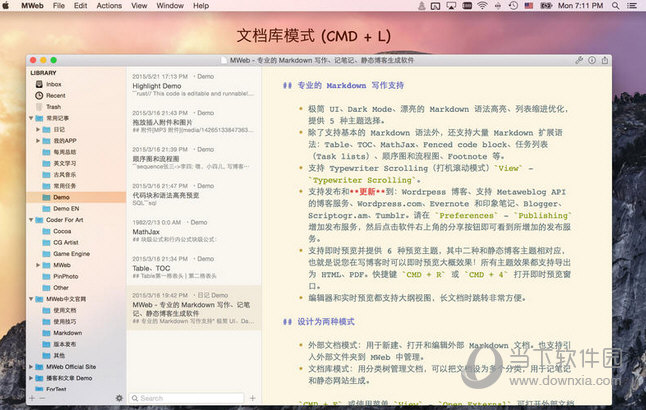The height and width of the screenshot is (410, 646).
Task: Open the View menu
Action: [x=139, y=6]
